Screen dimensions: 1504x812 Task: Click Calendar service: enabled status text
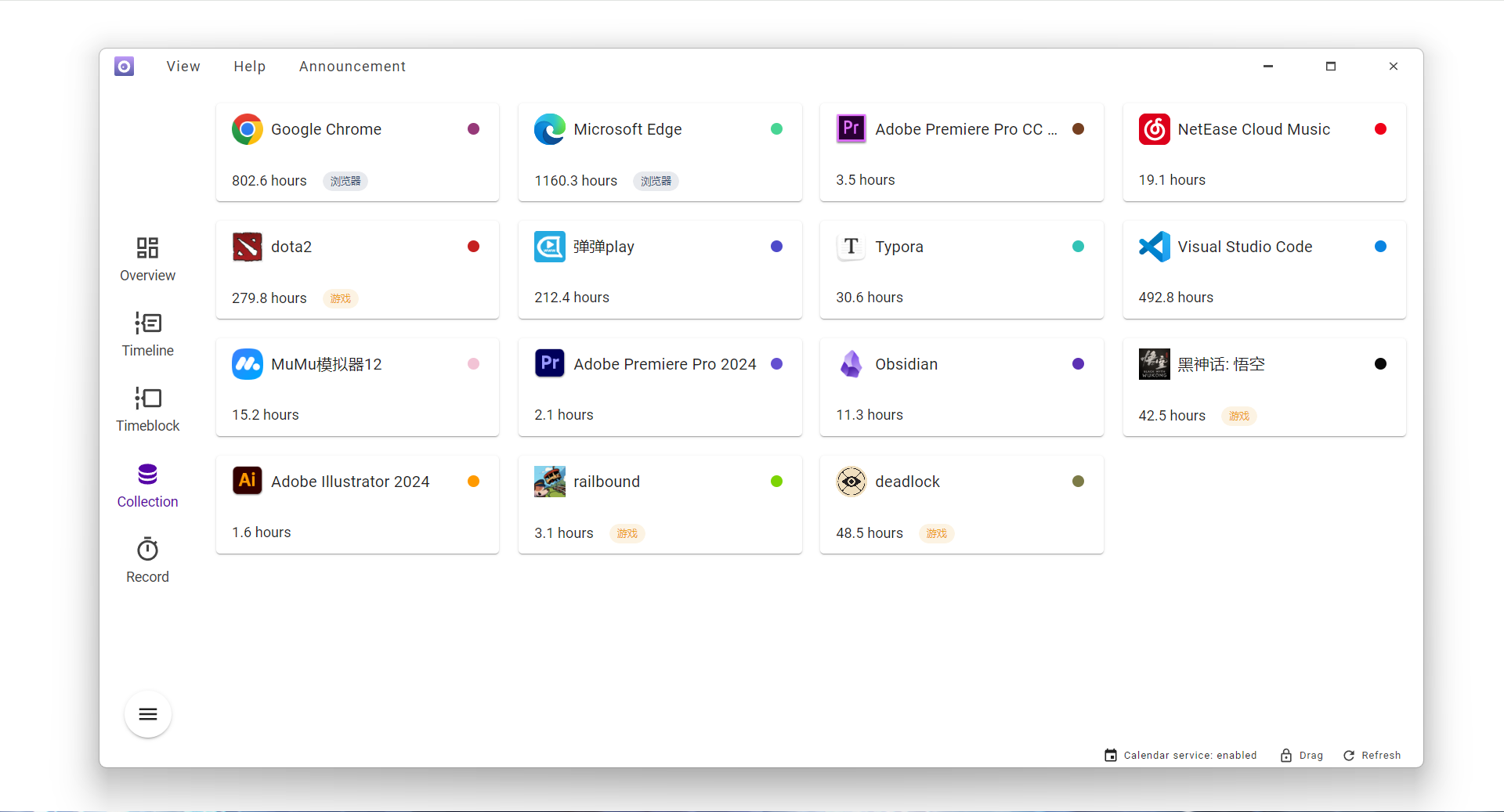[x=1190, y=756]
